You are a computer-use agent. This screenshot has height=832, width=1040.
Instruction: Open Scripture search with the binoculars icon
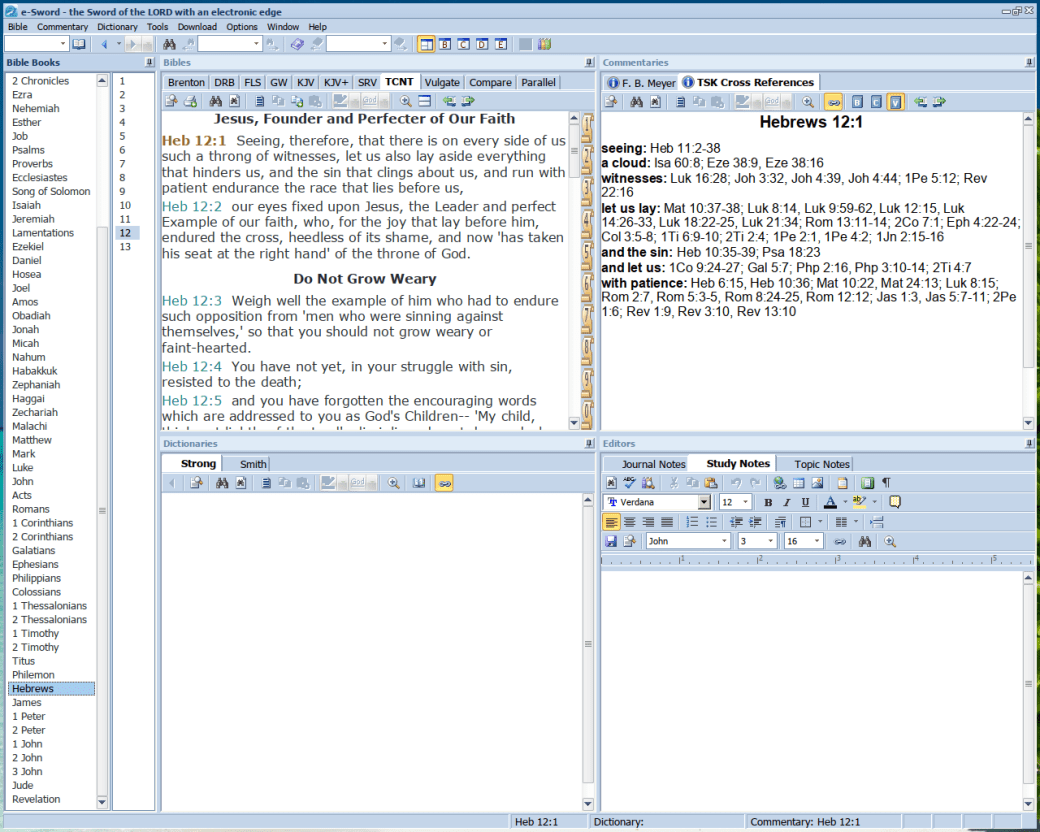(x=216, y=101)
